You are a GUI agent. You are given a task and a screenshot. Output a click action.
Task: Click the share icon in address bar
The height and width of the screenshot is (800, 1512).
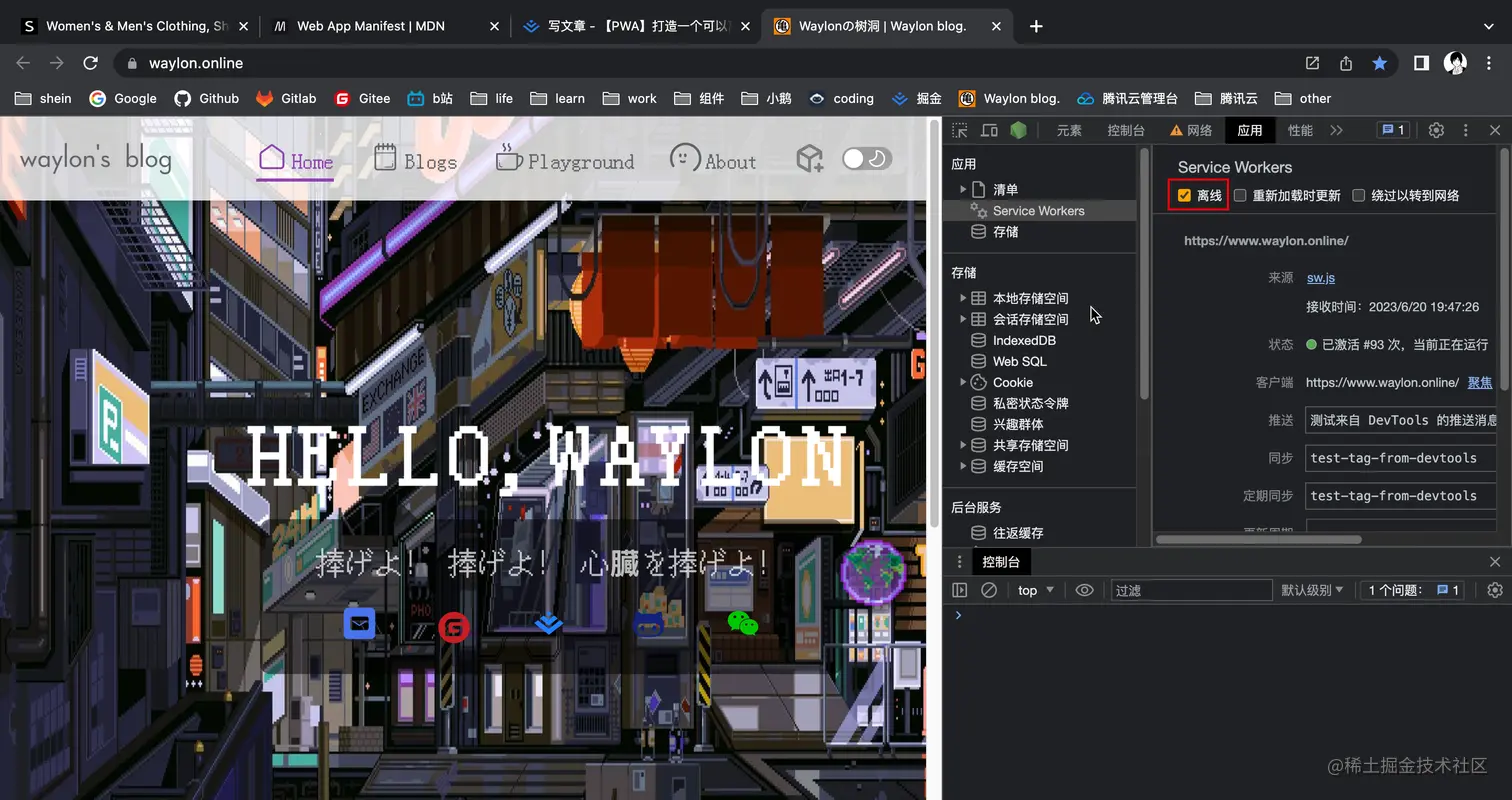pos(1346,63)
